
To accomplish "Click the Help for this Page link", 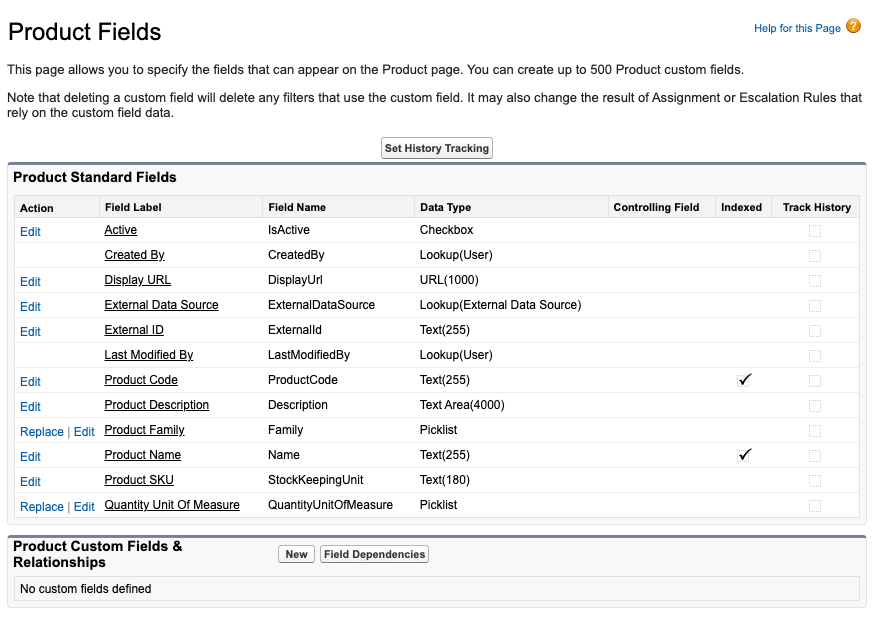I will [795, 28].
